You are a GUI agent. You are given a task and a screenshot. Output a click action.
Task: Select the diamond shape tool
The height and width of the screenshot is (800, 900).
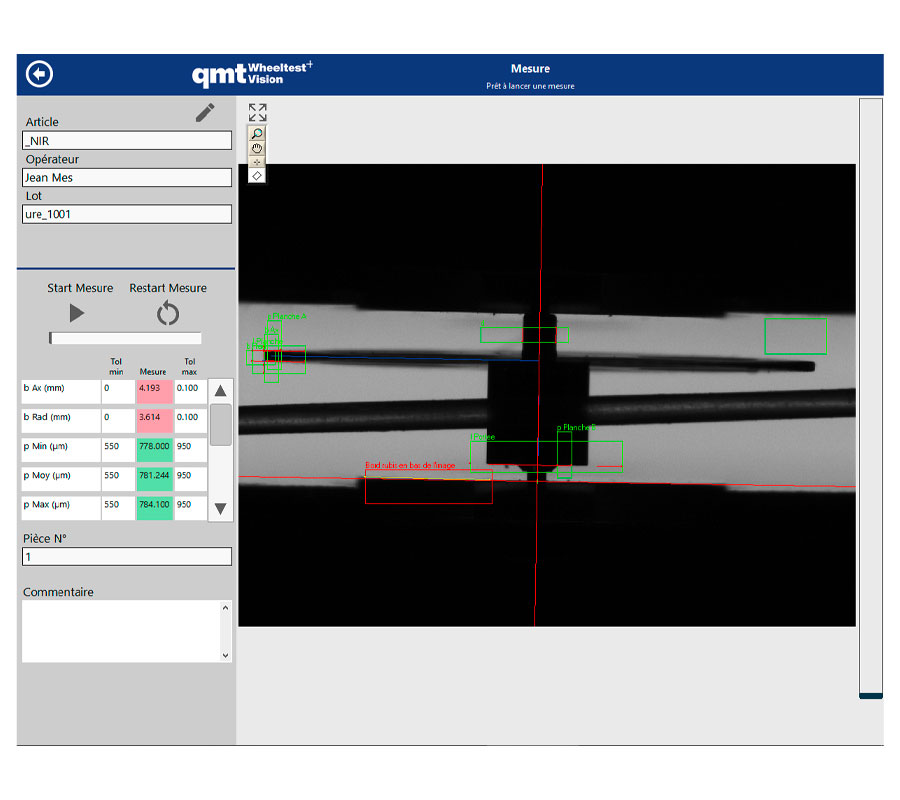point(257,175)
